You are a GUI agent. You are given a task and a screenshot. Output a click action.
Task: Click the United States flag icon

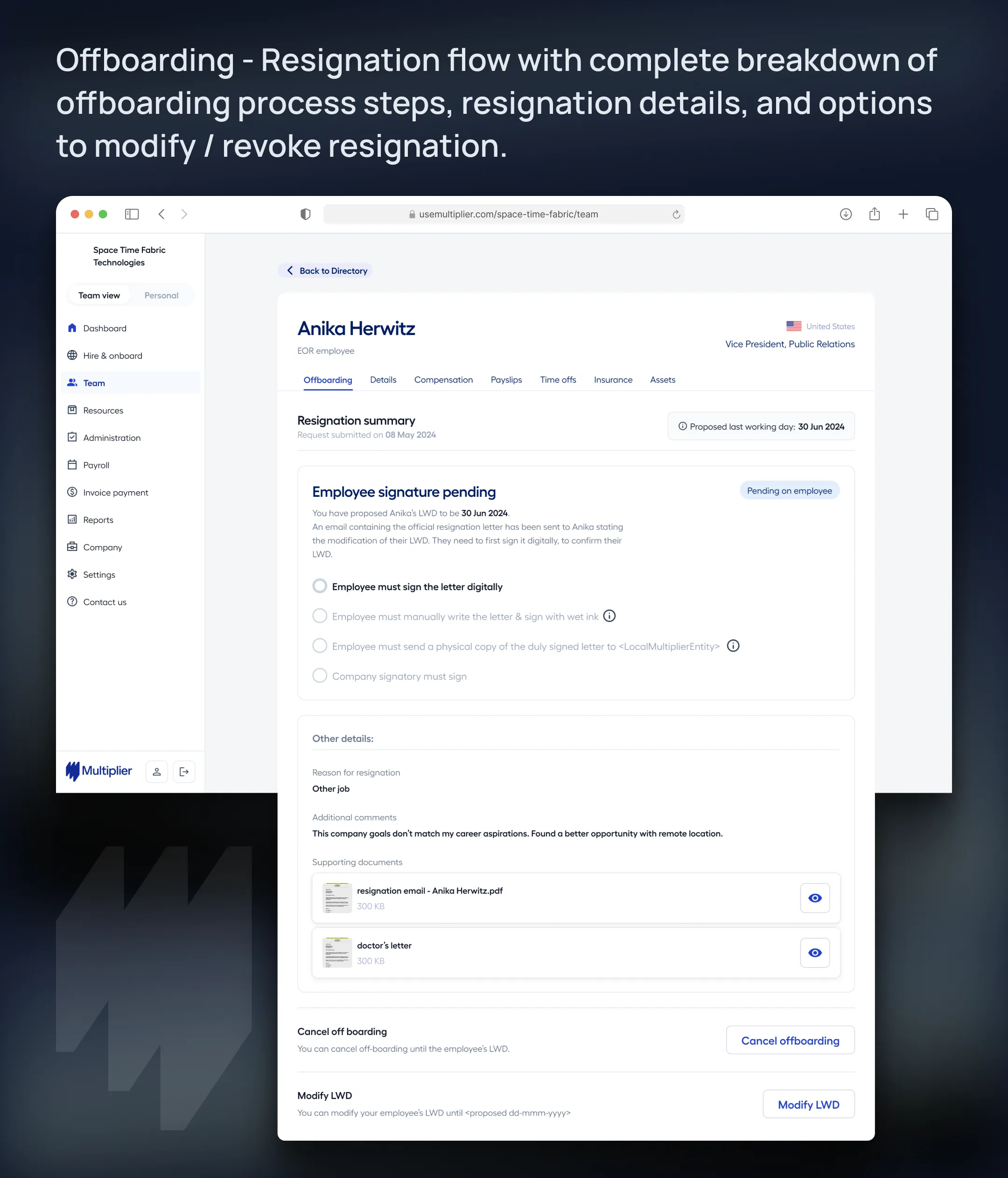tap(793, 326)
